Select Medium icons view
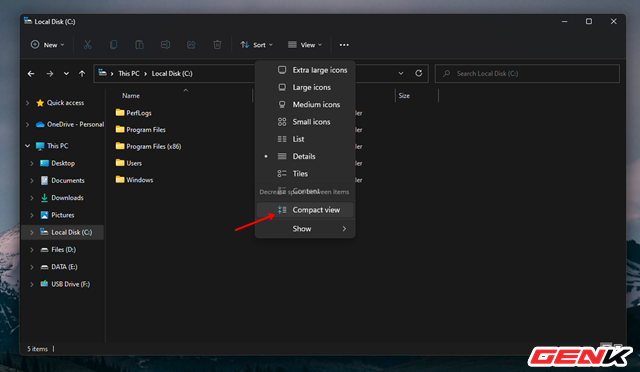640x372 pixels. tap(305, 105)
